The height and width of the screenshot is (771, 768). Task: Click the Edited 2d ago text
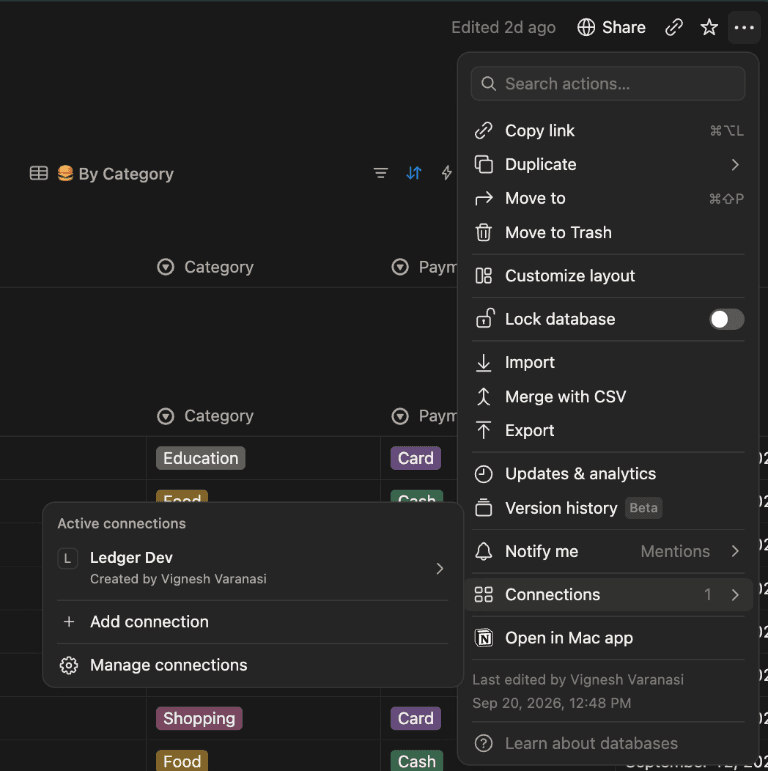(x=503, y=28)
